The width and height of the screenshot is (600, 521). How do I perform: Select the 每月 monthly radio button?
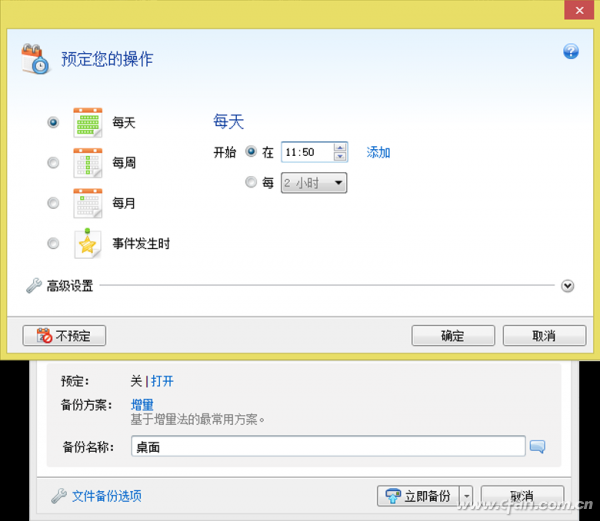[53, 203]
